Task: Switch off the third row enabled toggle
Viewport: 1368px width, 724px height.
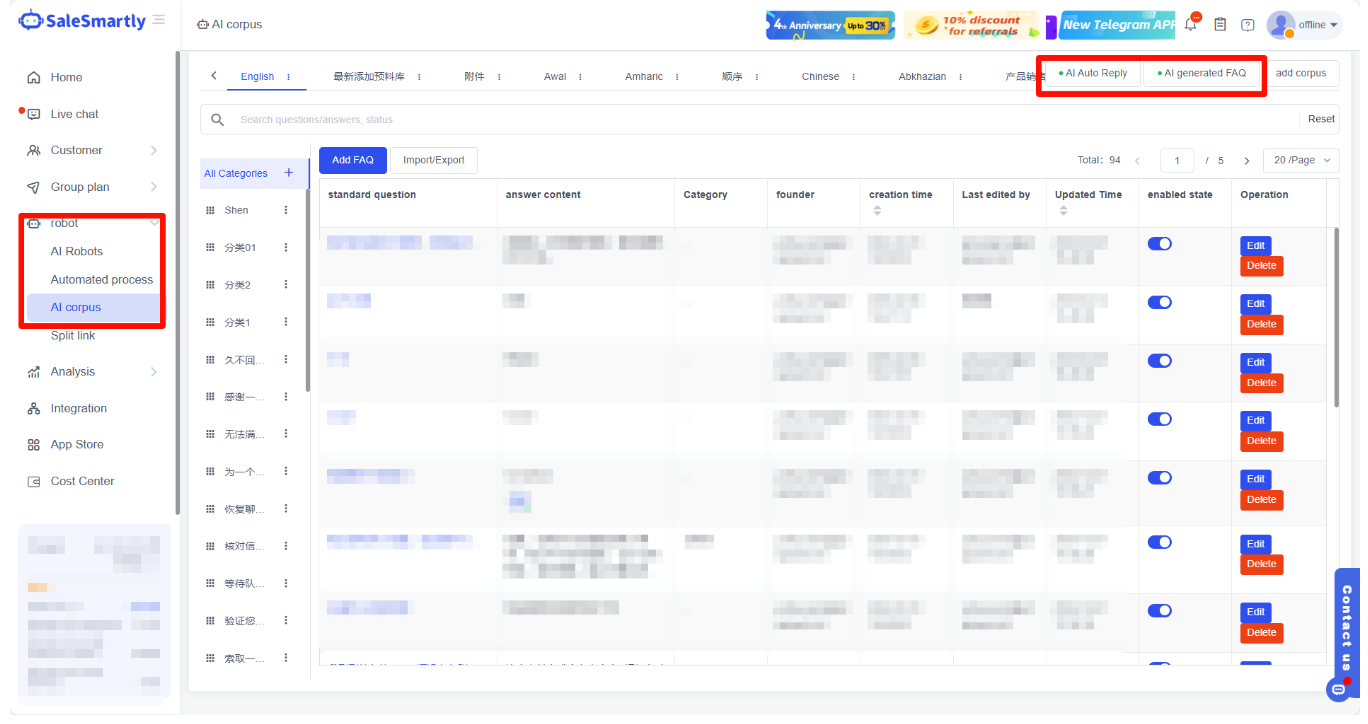Action: click(x=1159, y=361)
